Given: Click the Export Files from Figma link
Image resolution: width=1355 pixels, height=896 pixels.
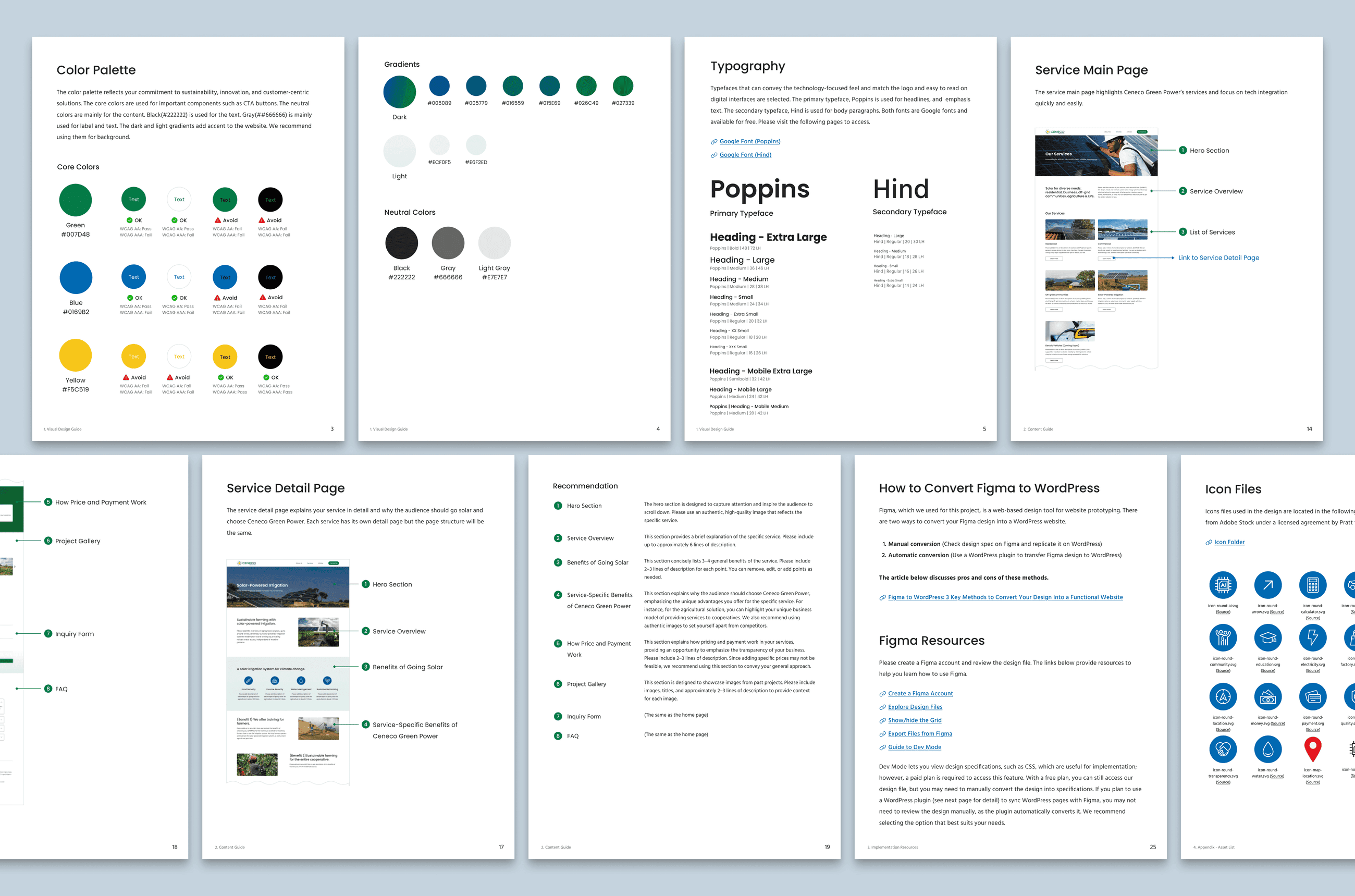Looking at the screenshot, I should tap(920, 733).
